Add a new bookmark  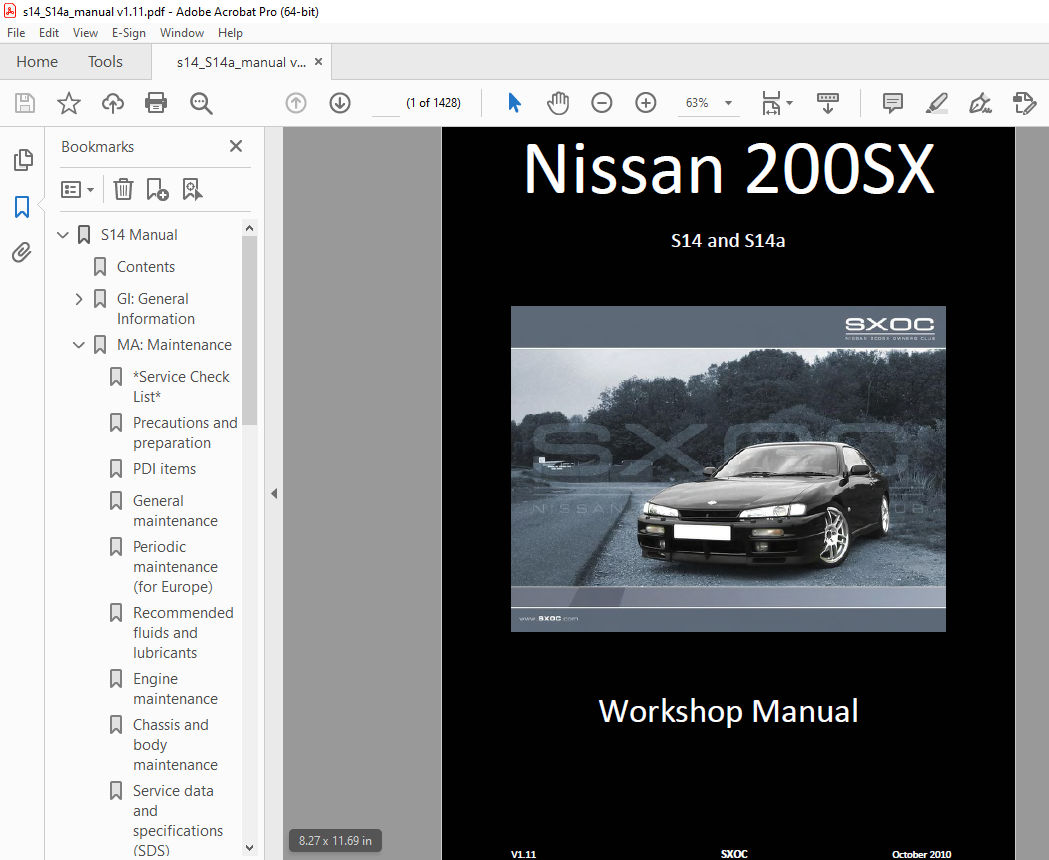tap(157, 189)
